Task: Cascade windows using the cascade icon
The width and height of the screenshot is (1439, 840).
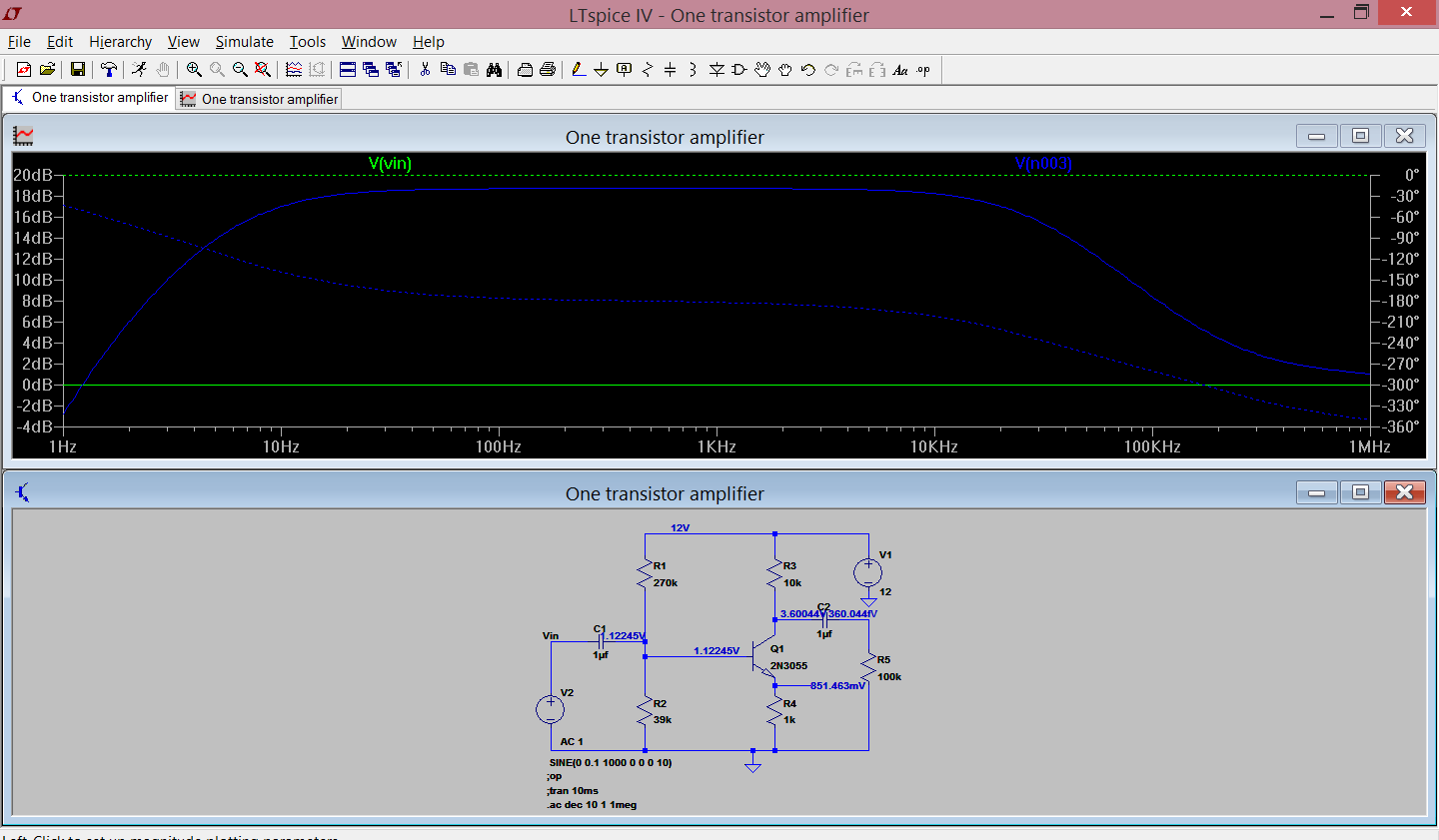Action: point(371,69)
